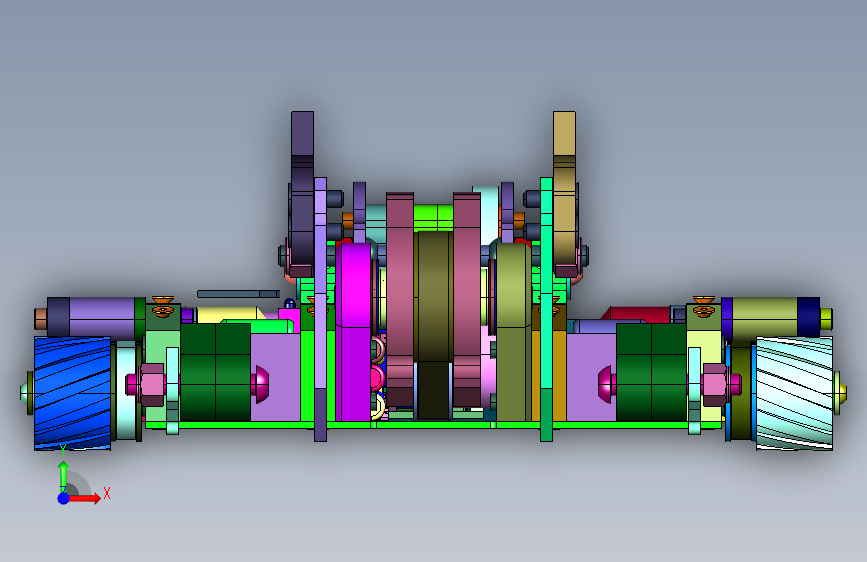
Task: Click the pink hex nut near the cyan gear
Action: coord(714,384)
